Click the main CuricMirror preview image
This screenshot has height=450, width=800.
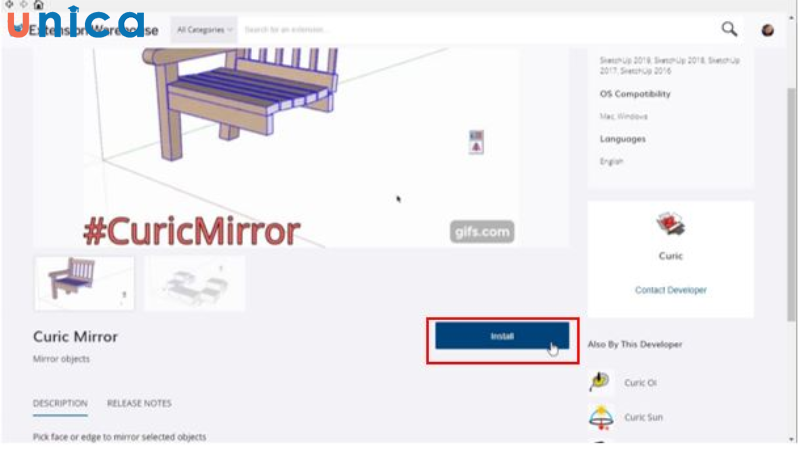pyautogui.click(x=301, y=148)
